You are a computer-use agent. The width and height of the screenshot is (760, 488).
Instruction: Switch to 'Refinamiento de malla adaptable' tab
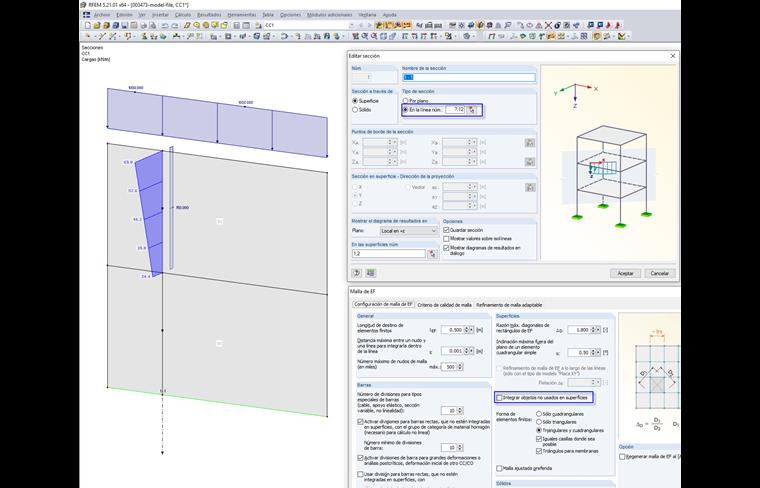coord(509,305)
